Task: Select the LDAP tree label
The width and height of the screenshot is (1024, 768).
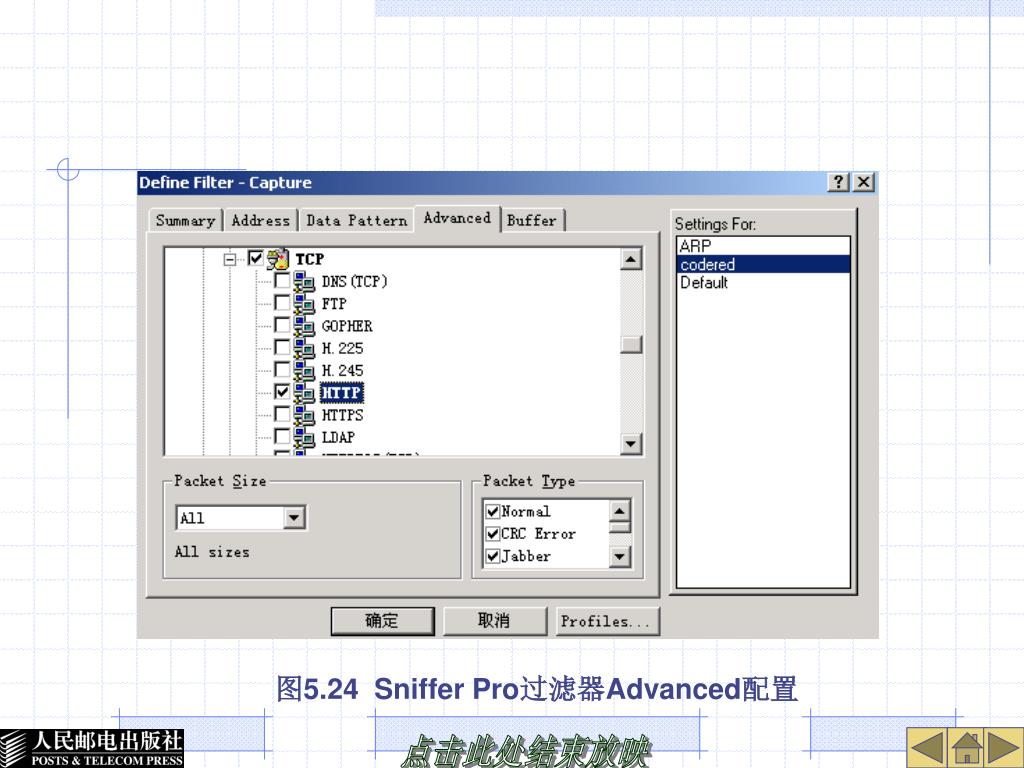Action: point(338,437)
